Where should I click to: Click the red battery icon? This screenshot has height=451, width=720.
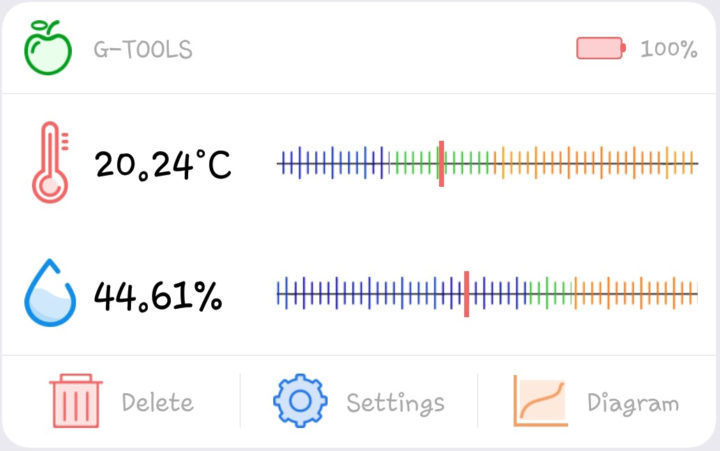pyautogui.click(x=600, y=48)
